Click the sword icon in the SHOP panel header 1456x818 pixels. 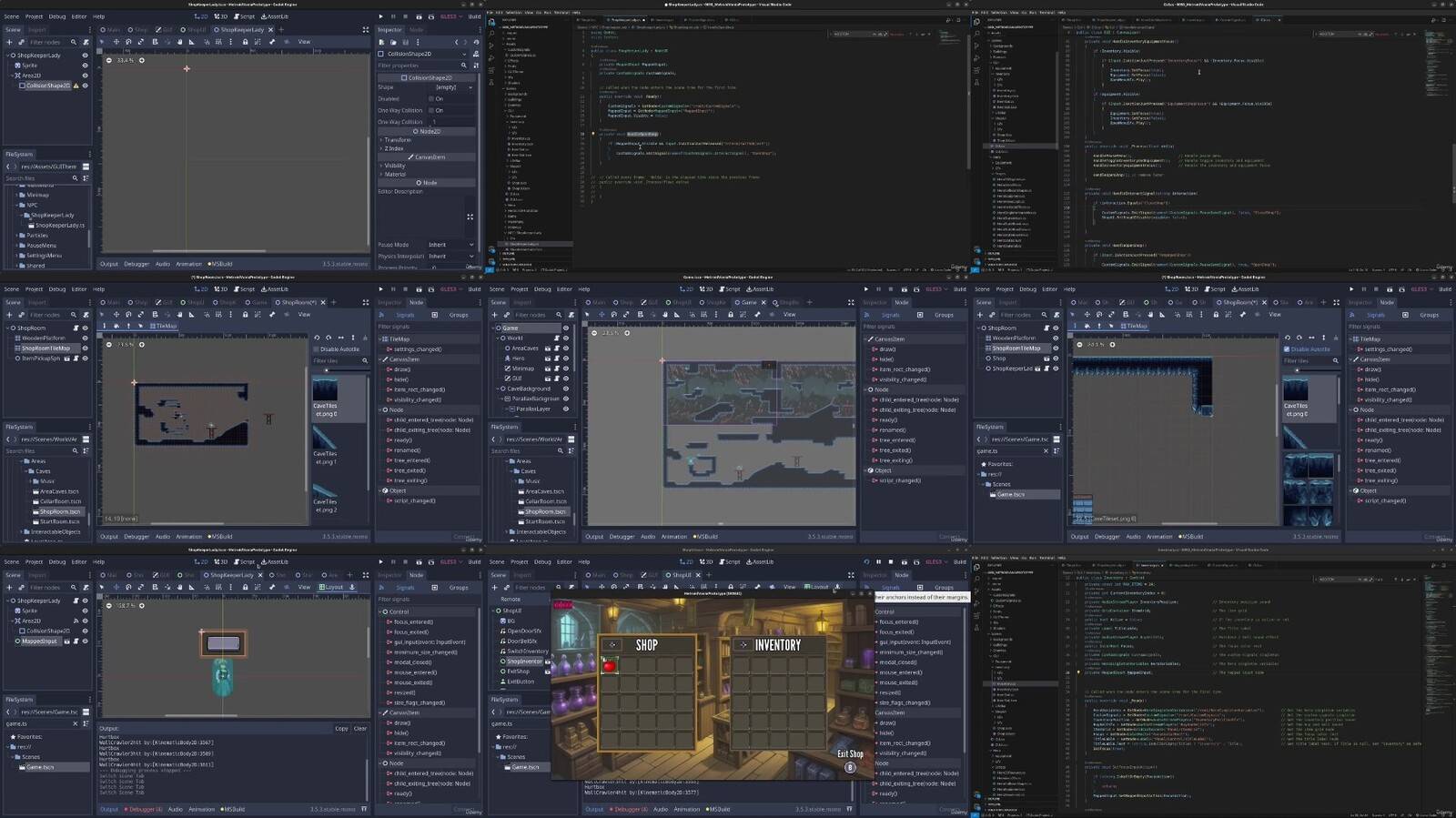click(612, 644)
